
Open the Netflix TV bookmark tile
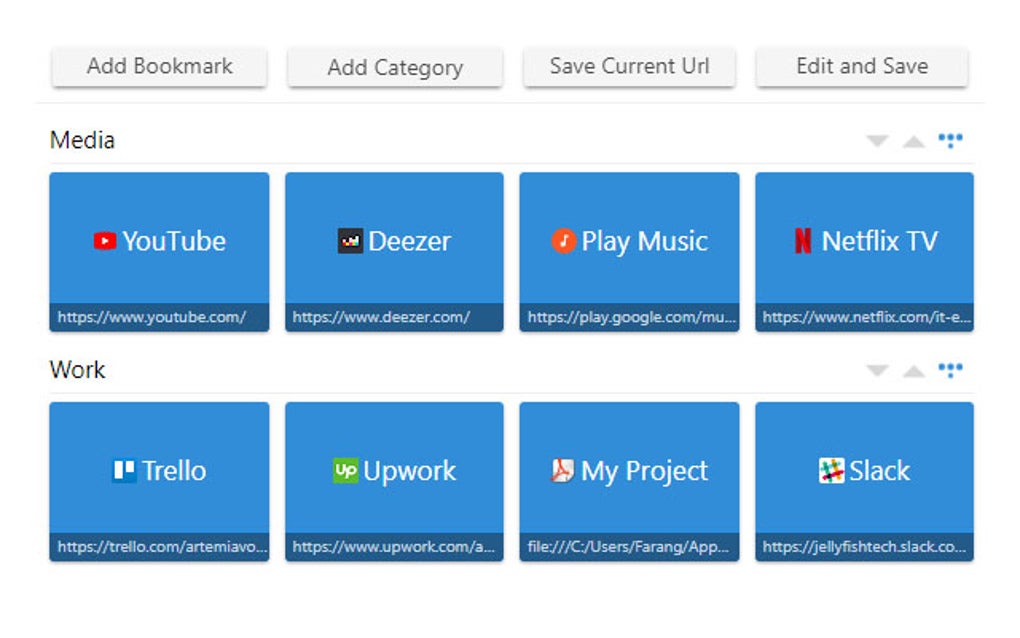click(x=864, y=240)
